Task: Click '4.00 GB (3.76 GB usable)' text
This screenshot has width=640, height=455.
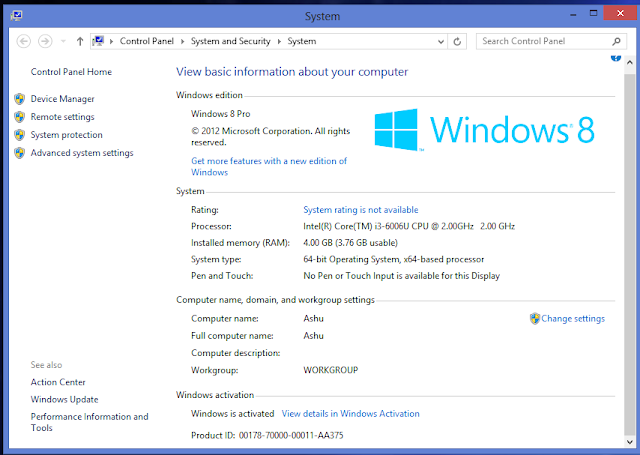Action: (x=350, y=243)
